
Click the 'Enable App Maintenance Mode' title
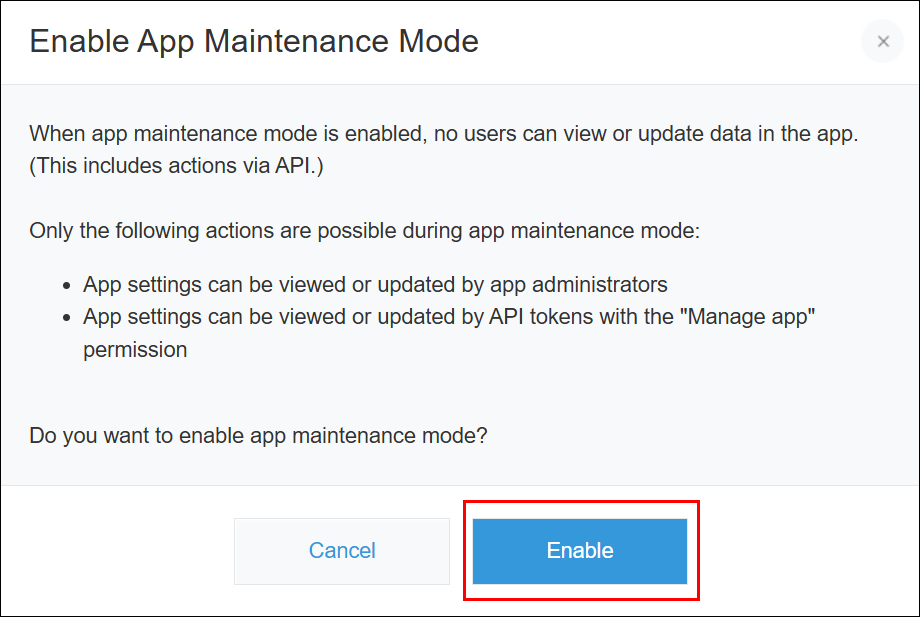(254, 42)
